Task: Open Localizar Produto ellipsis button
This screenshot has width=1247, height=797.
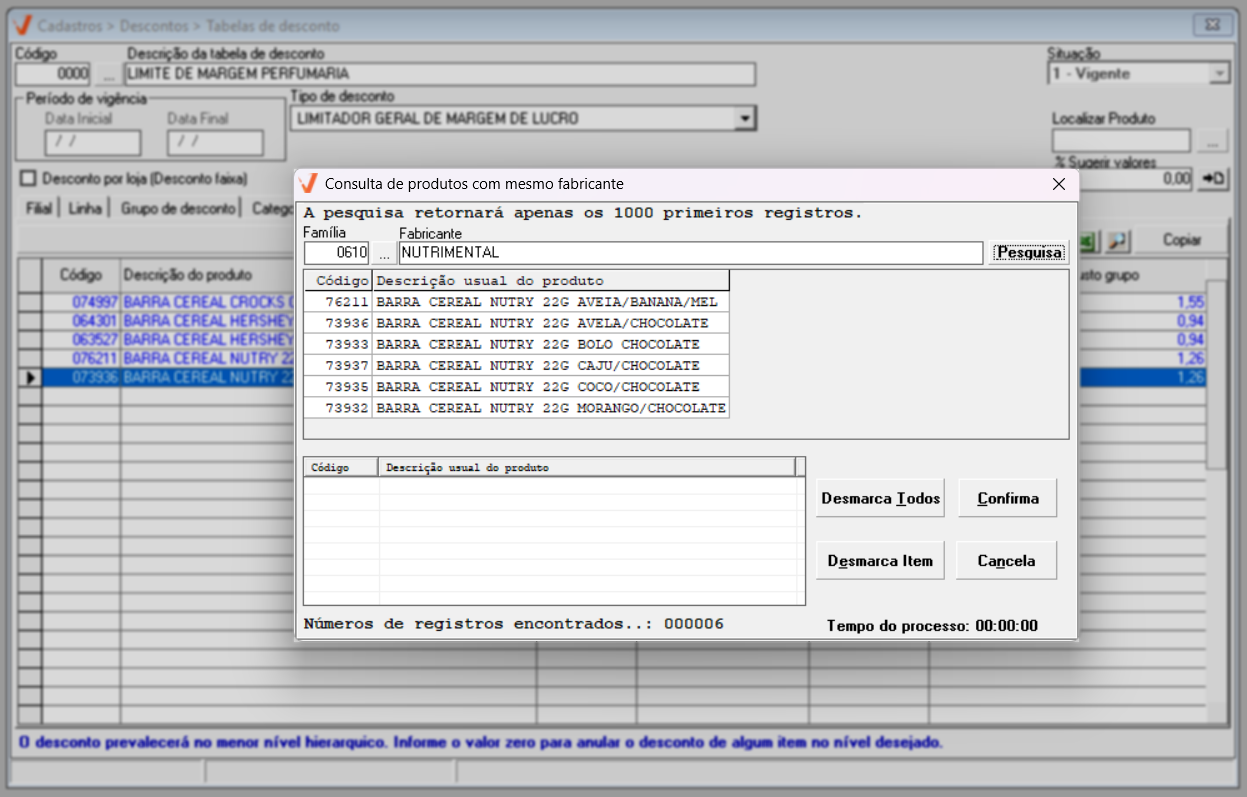Action: (1212, 141)
